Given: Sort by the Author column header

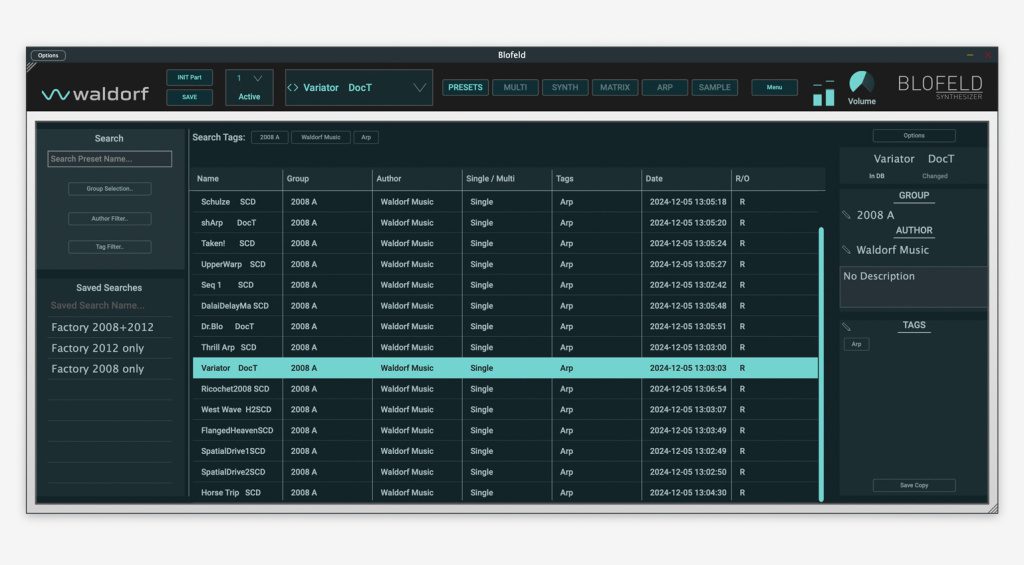Looking at the screenshot, I should coord(417,178).
